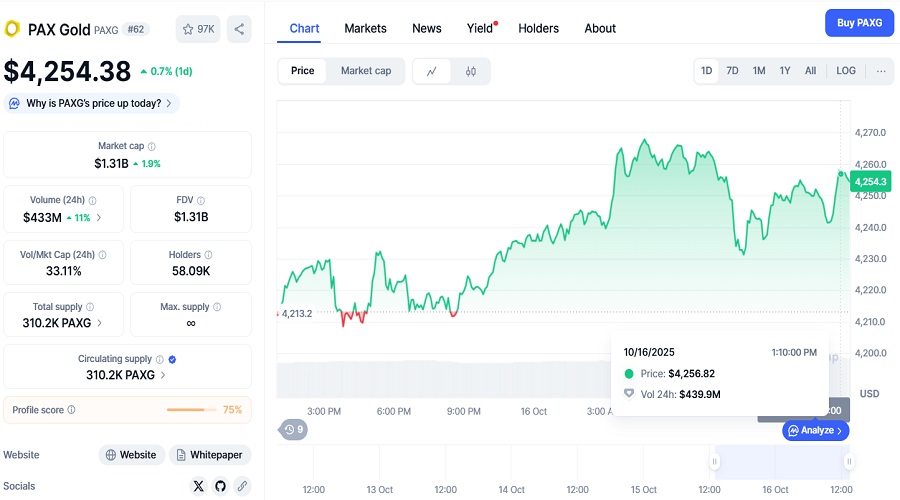Open X (Twitter) social link

pyautogui.click(x=199, y=486)
